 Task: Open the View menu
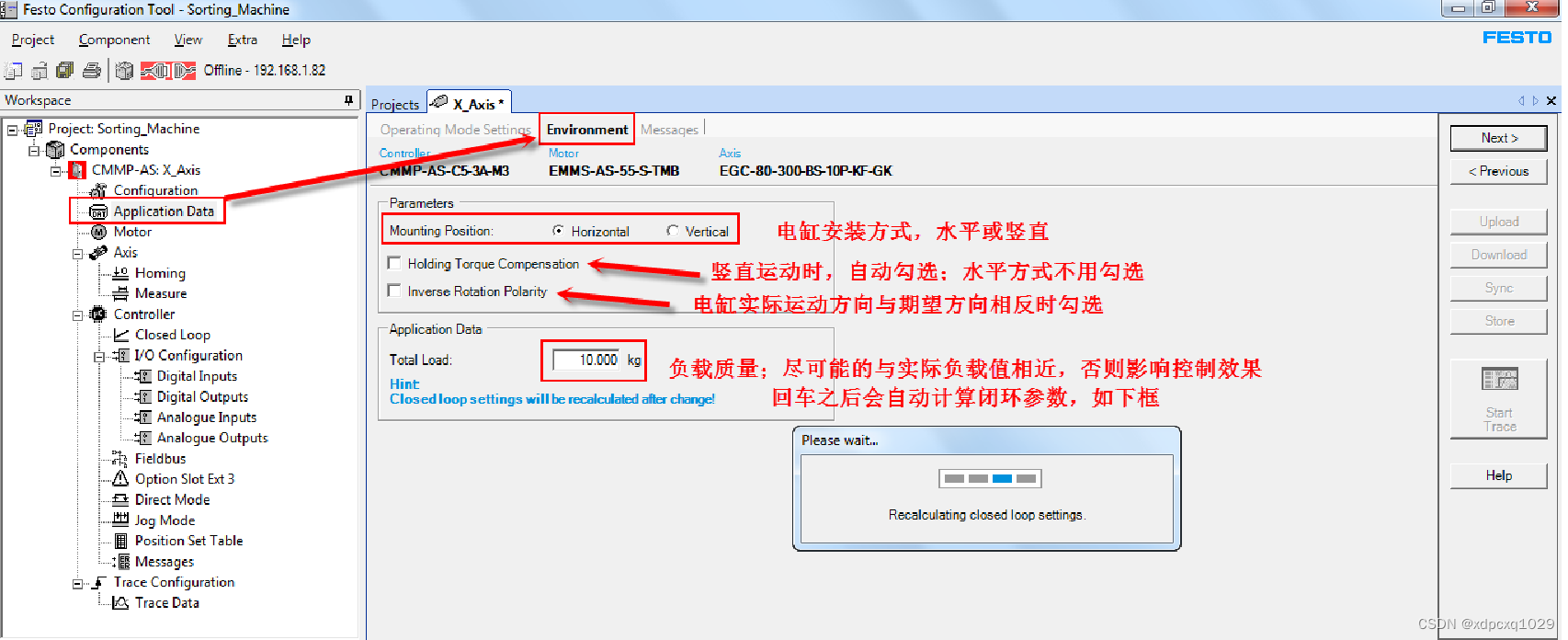(x=187, y=40)
